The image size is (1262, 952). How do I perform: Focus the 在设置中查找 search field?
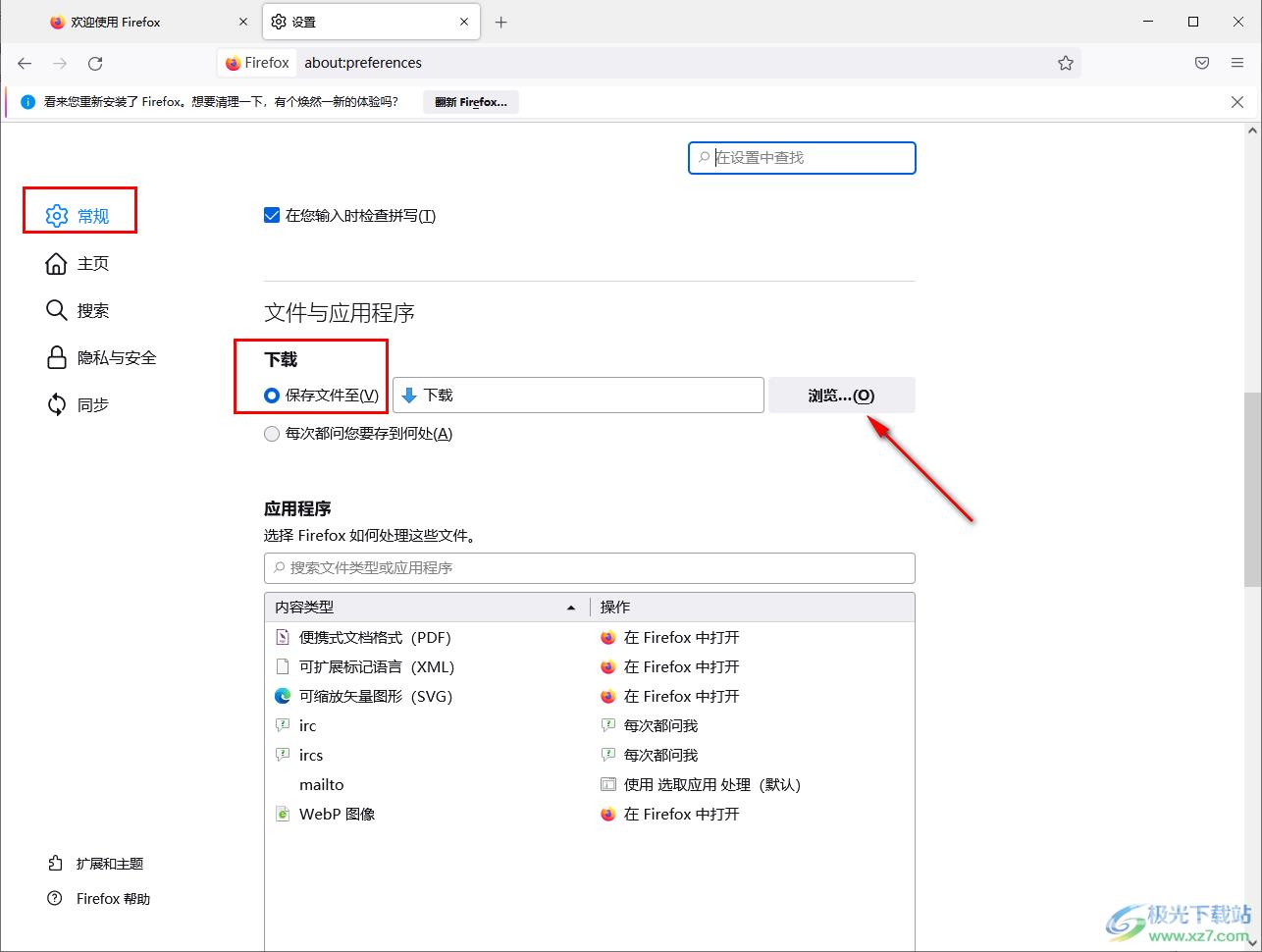[x=803, y=157]
